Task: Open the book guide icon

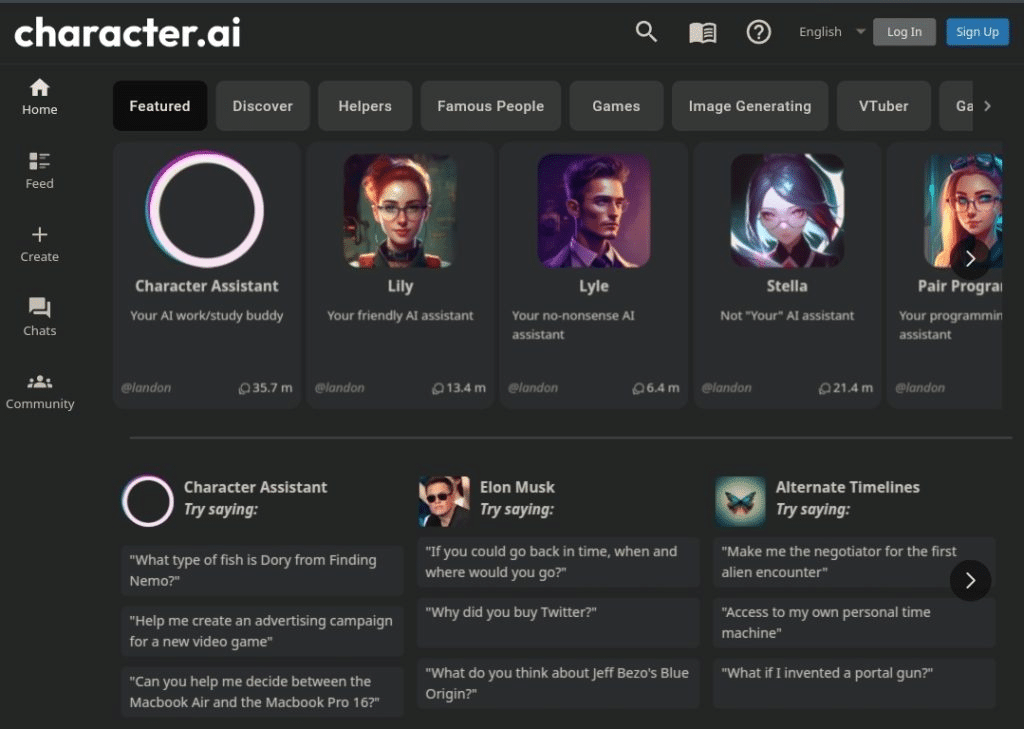Action: pos(703,33)
